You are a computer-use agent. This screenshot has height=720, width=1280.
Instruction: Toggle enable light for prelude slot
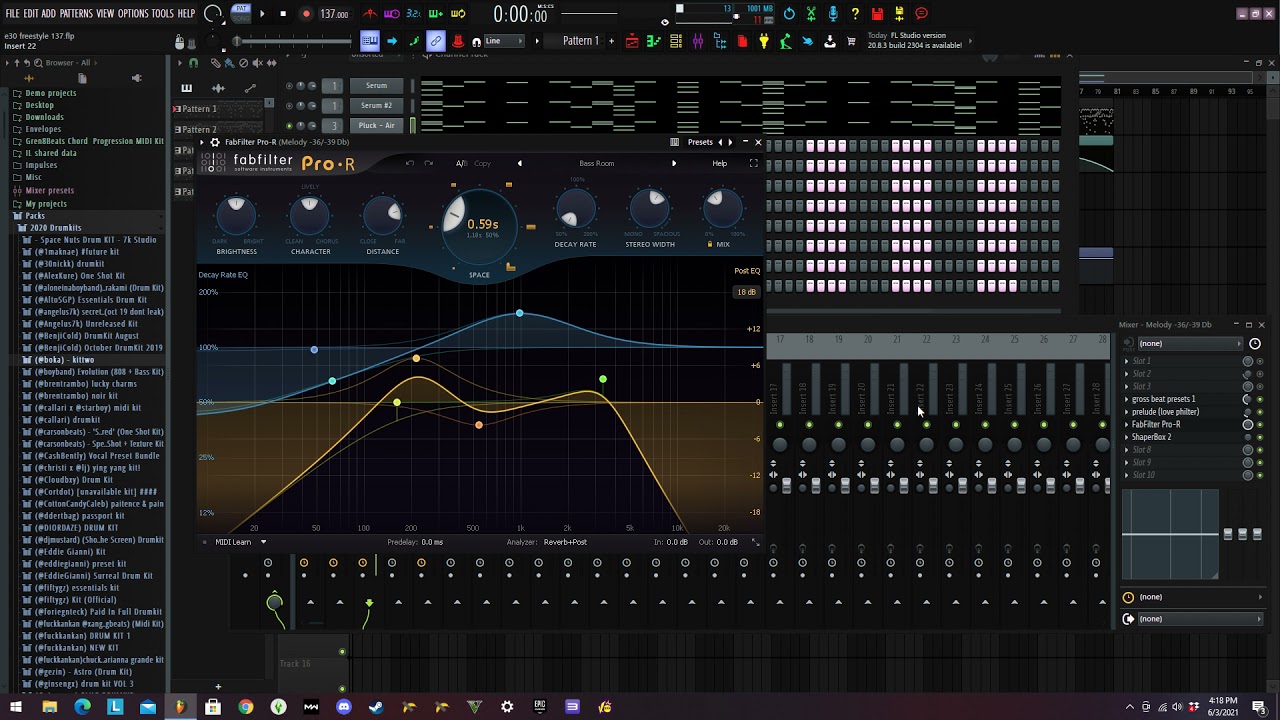[x=1259, y=412]
